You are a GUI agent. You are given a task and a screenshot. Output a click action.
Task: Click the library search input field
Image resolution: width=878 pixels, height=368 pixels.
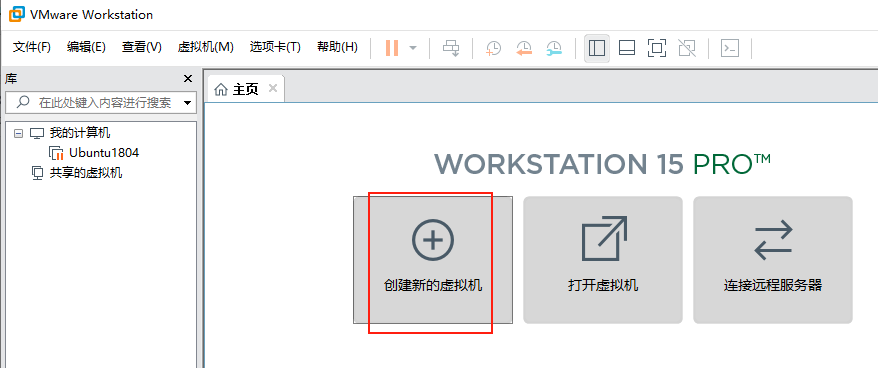(x=101, y=103)
